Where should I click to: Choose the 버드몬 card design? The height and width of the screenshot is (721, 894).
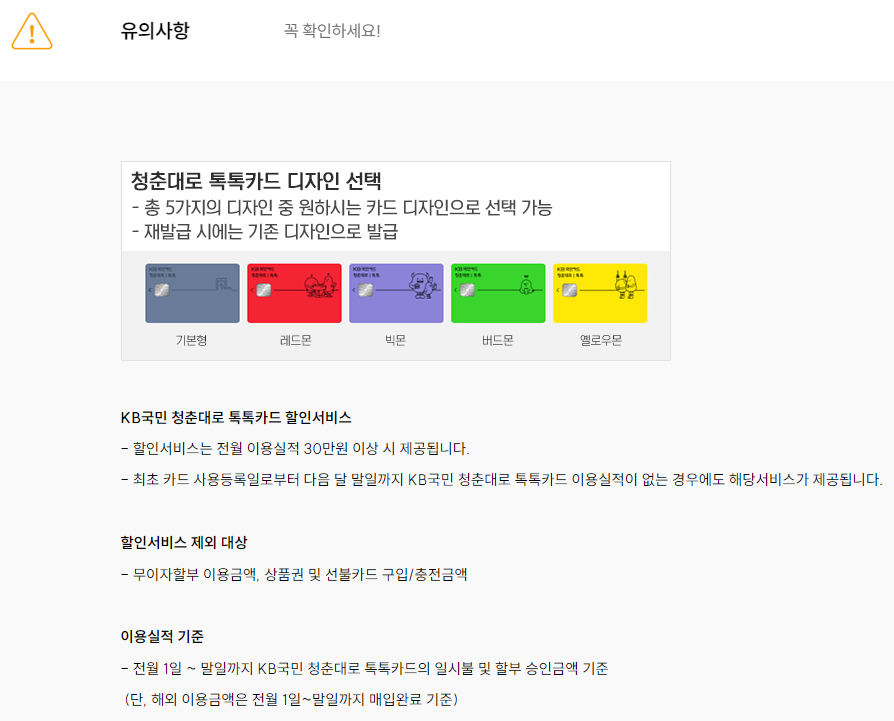497,292
